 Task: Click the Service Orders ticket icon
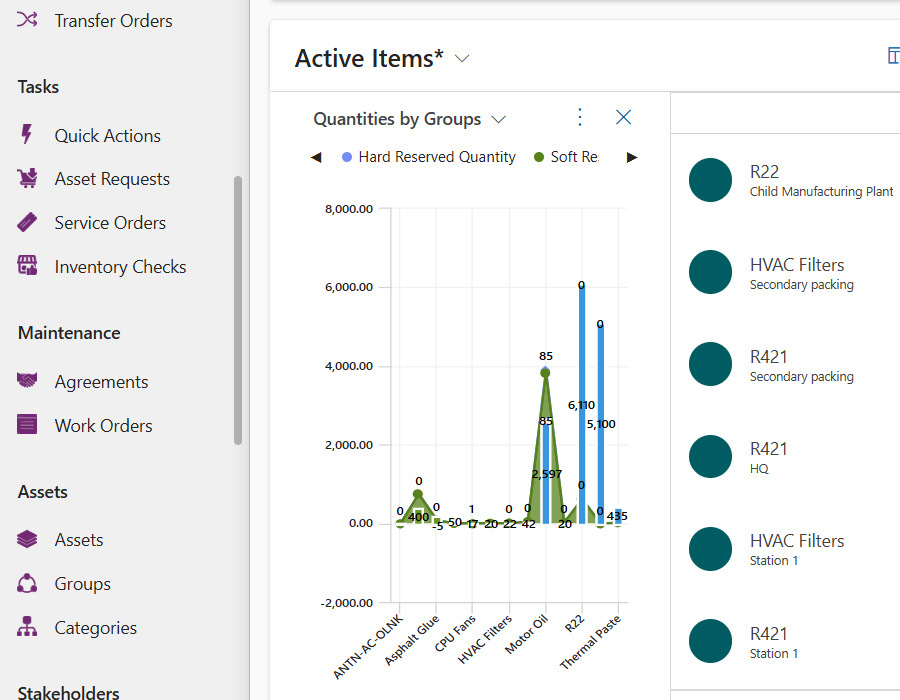tap(27, 222)
